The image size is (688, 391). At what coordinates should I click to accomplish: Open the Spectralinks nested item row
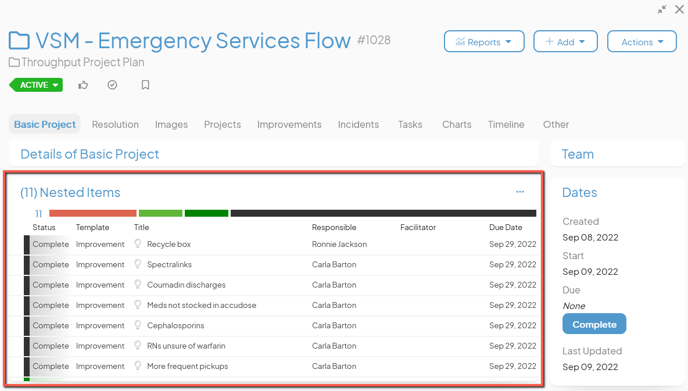[280, 265]
